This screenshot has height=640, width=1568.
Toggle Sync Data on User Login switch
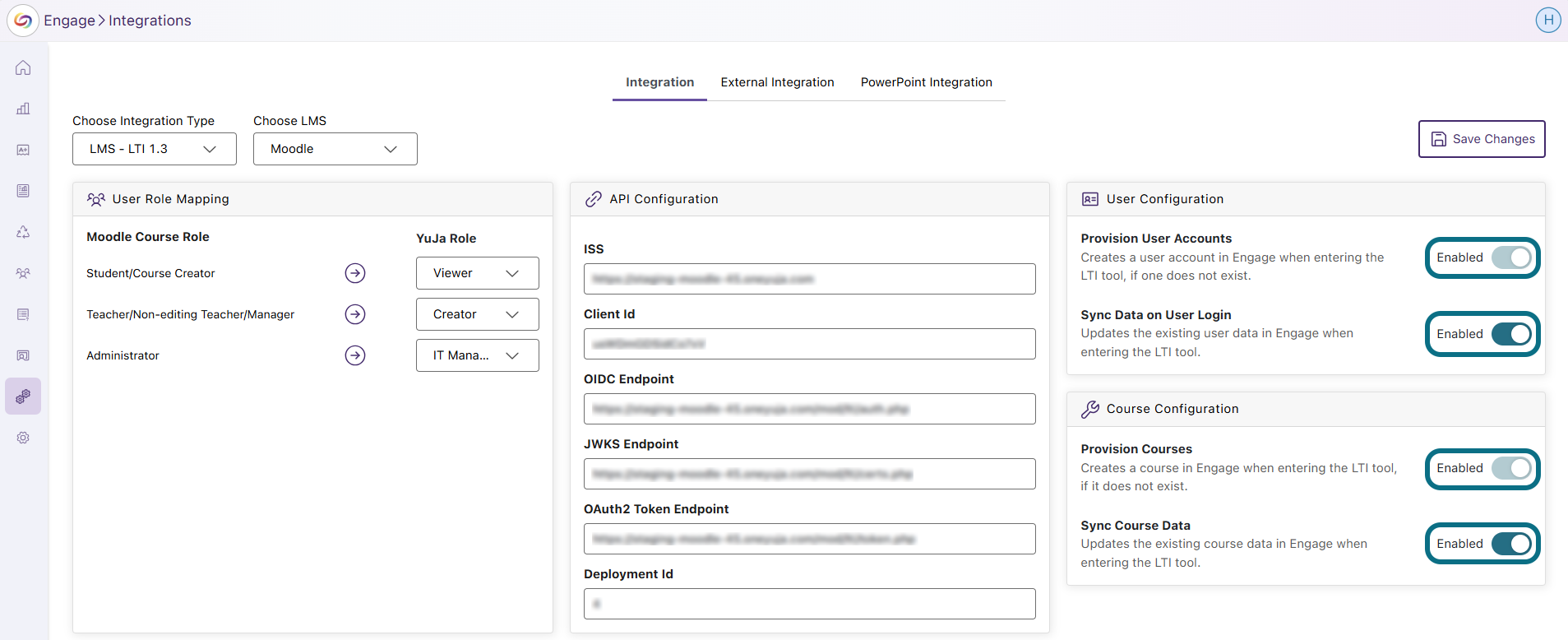pyautogui.click(x=1511, y=334)
